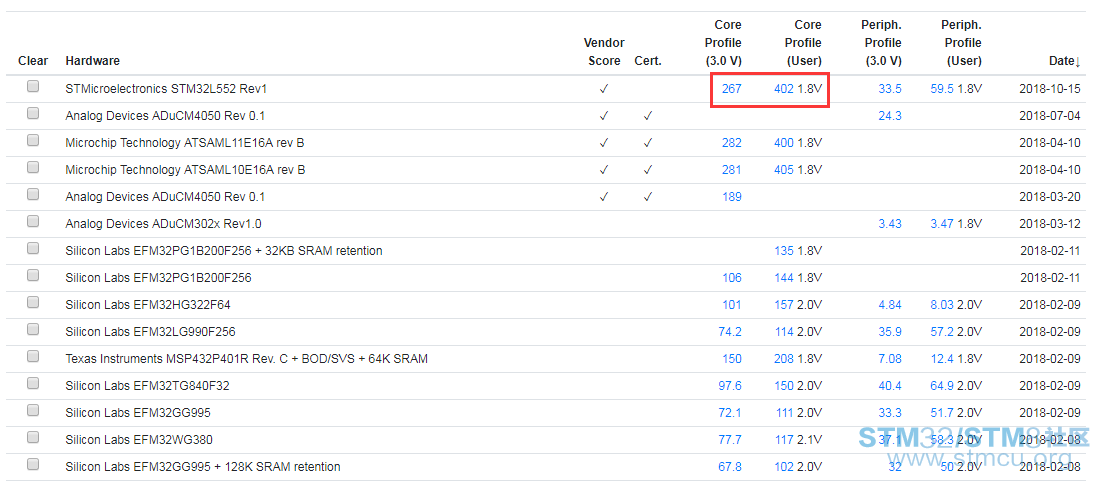Click the Cert. column header

(648, 61)
